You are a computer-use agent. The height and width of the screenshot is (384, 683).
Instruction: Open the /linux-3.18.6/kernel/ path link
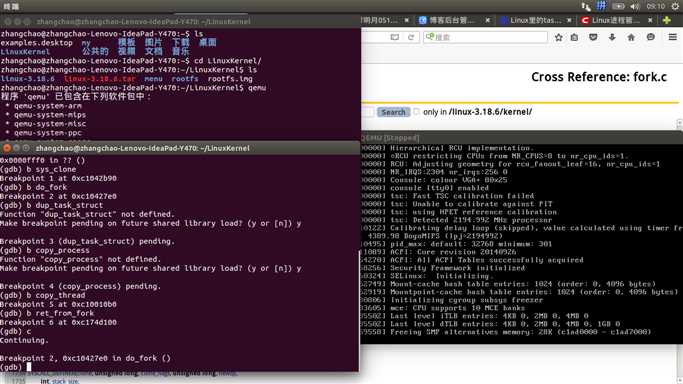point(490,112)
